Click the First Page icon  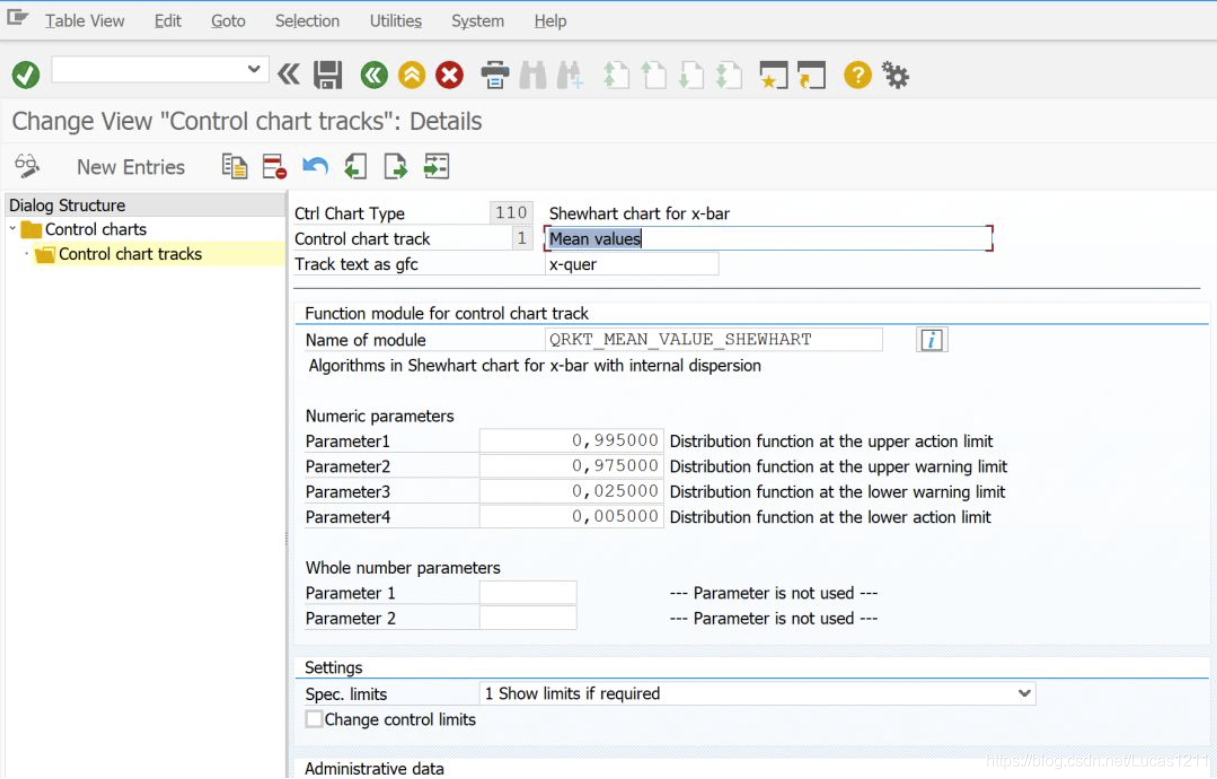point(616,75)
